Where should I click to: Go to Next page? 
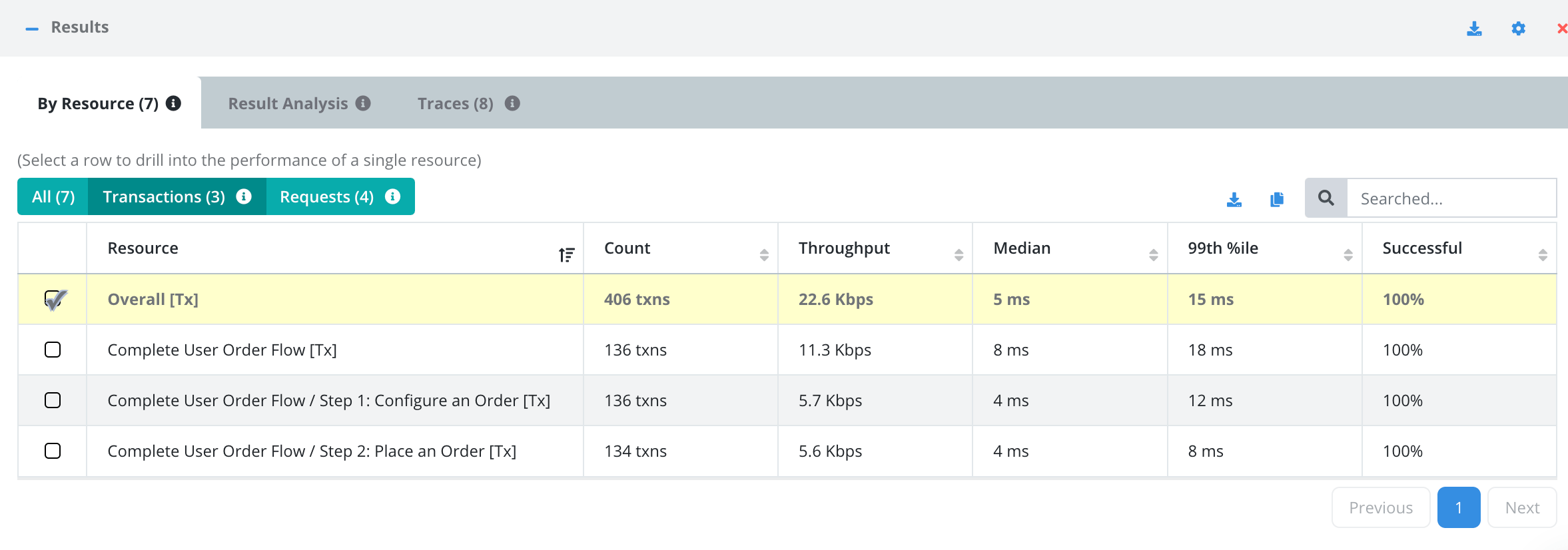[1522, 507]
